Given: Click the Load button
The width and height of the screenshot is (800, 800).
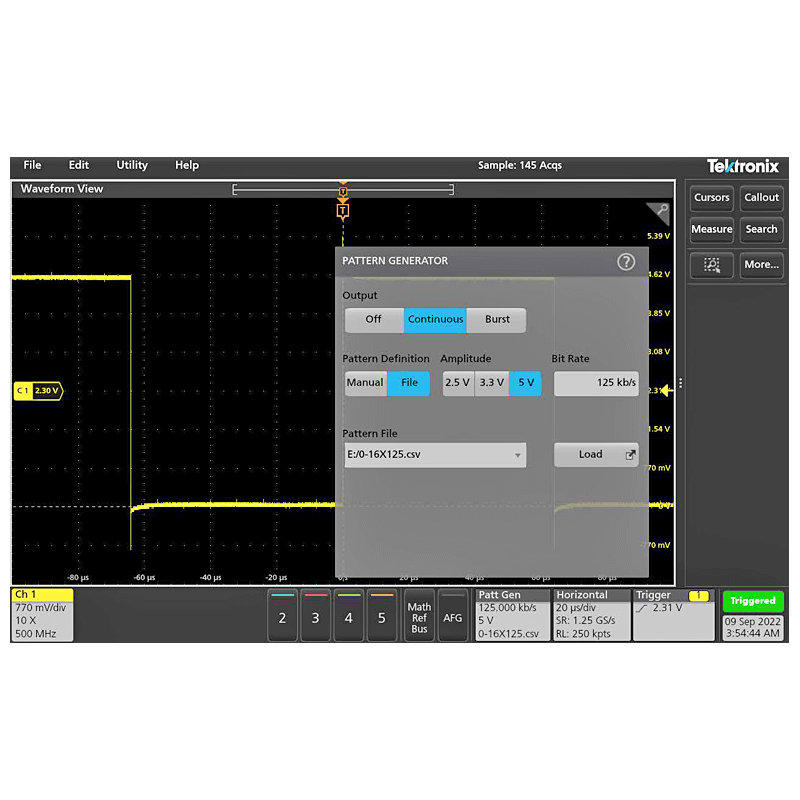Looking at the screenshot, I should [x=590, y=454].
